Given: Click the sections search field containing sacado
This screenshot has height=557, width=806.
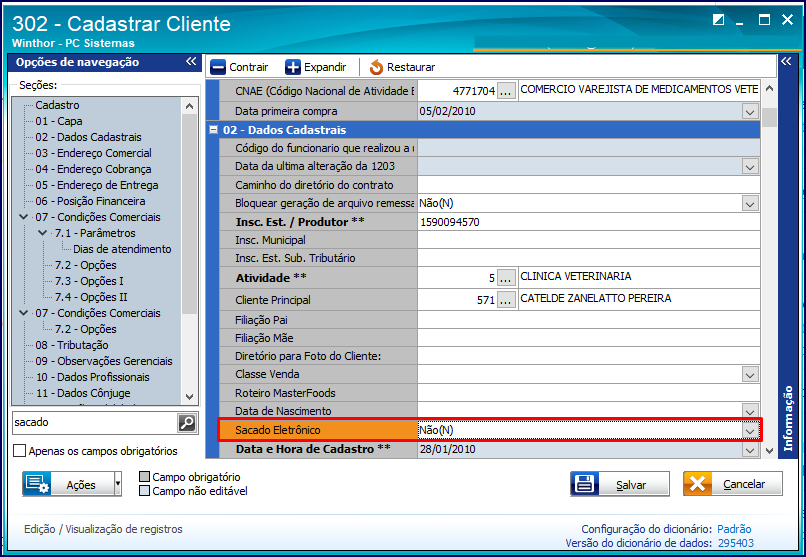Looking at the screenshot, I should pos(95,423).
